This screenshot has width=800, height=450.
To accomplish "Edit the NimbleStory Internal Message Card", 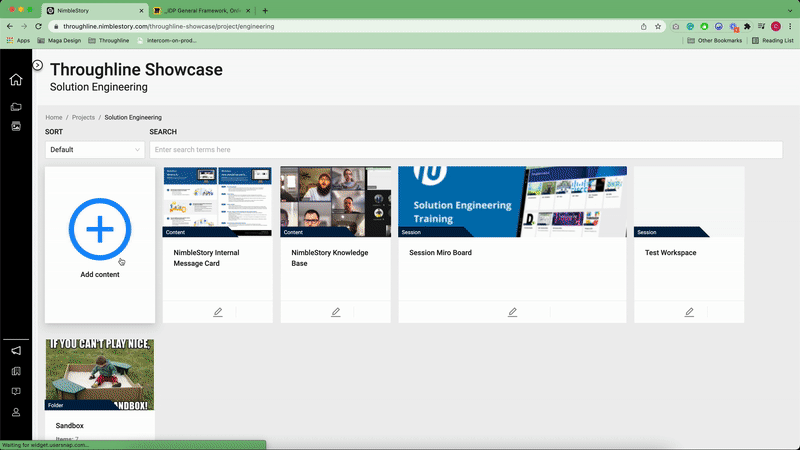I will click(x=218, y=312).
